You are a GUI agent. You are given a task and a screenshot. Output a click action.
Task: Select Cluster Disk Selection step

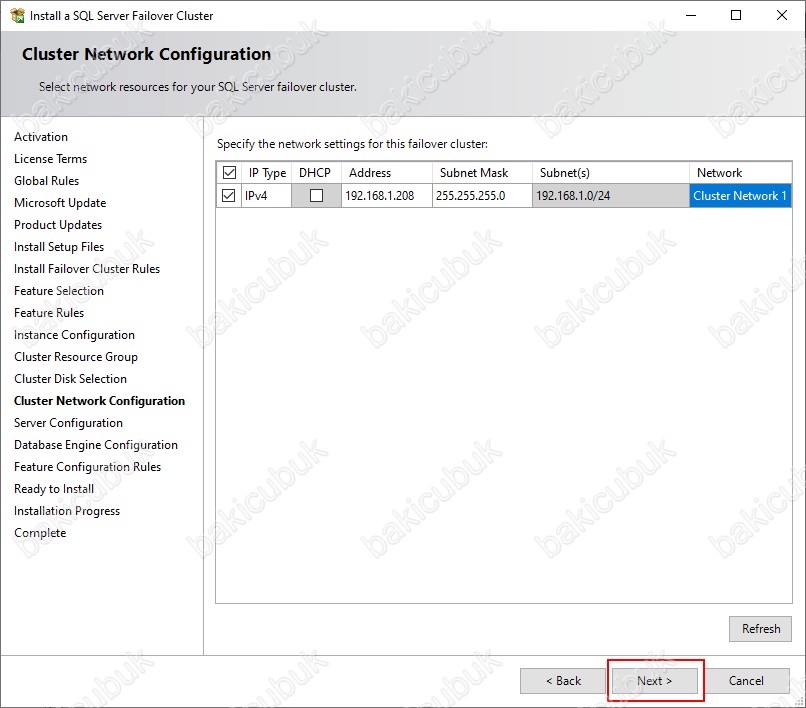point(70,379)
